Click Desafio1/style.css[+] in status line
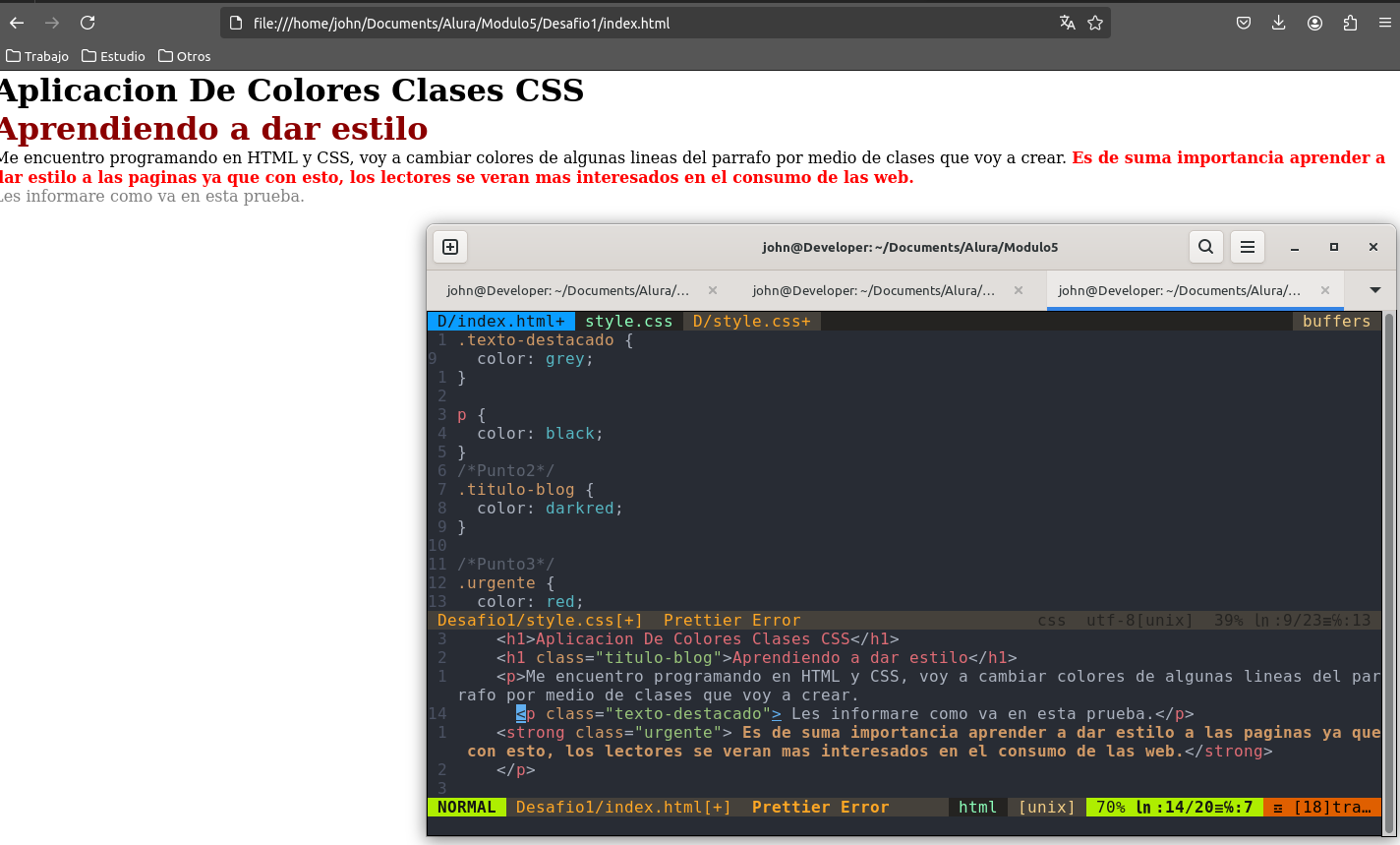 (x=540, y=621)
